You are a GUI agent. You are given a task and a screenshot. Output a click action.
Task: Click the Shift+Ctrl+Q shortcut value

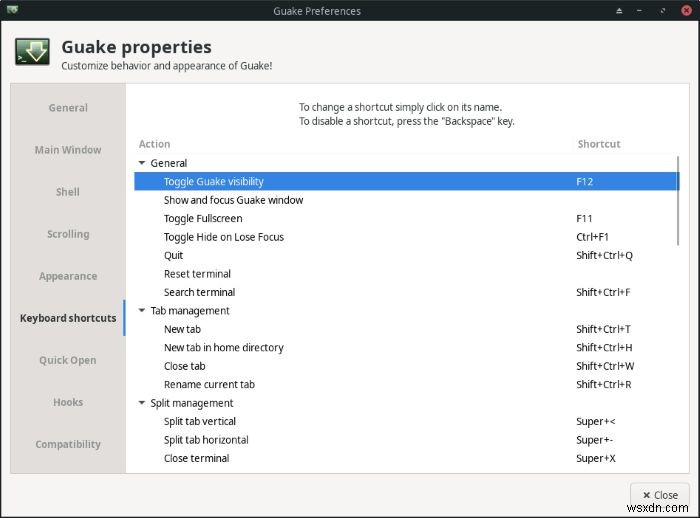click(x=604, y=255)
